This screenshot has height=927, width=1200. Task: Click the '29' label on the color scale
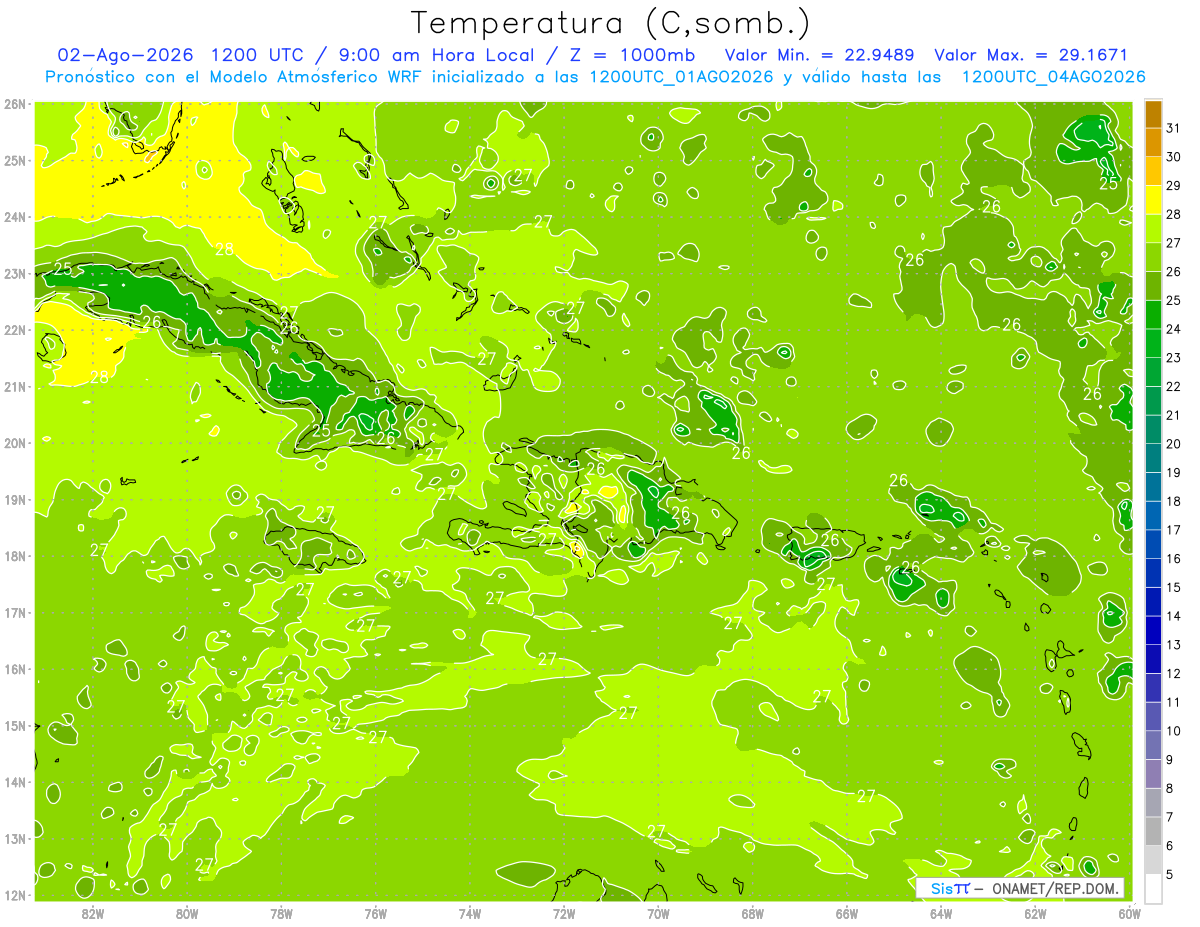(x=1173, y=186)
